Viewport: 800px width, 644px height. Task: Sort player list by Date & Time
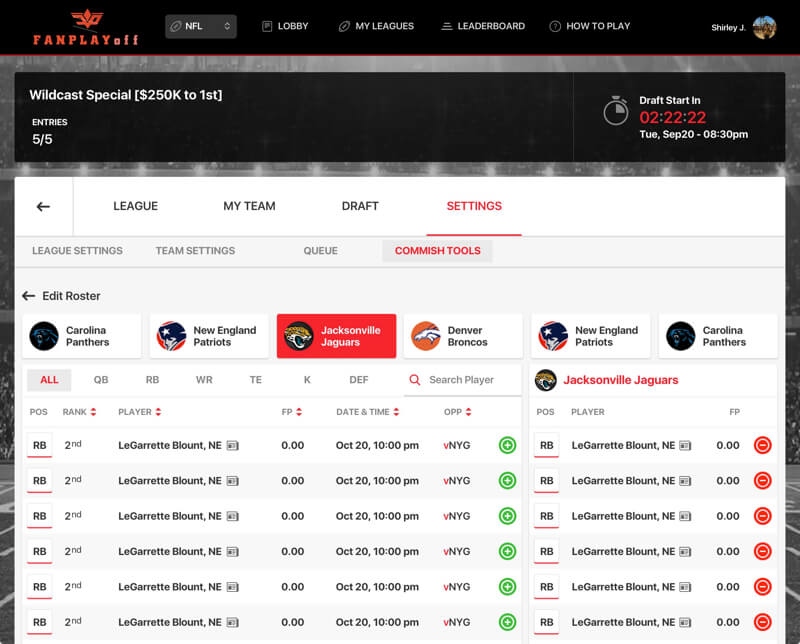pyautogui.click(x=367, y=412)
